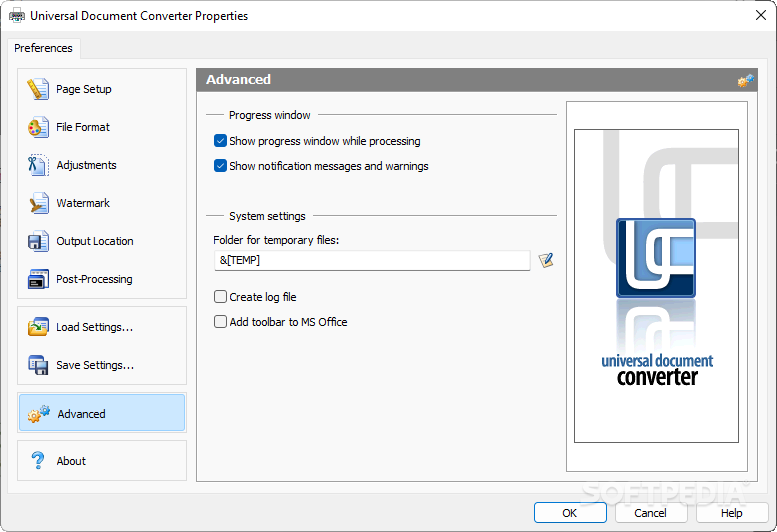
Task: Close the Properties dialog window
Action: pos(761,15)
